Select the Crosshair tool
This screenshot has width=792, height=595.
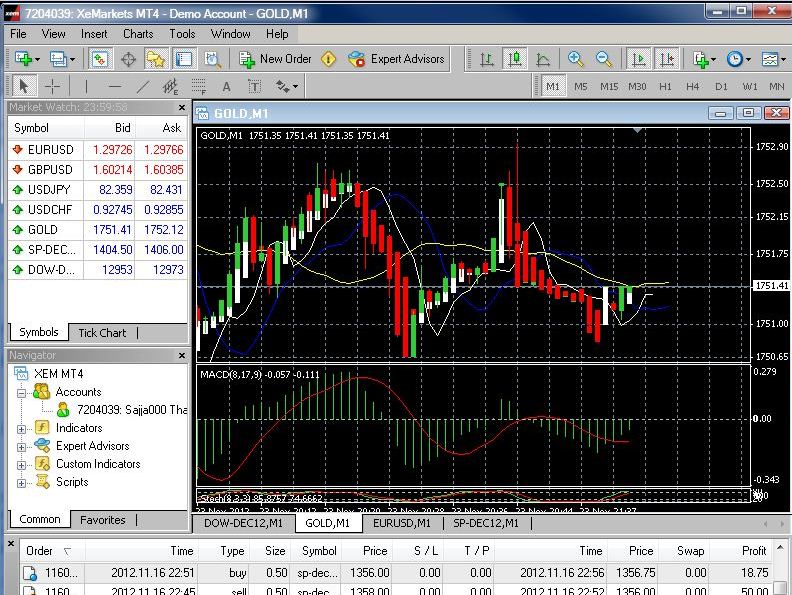pyautogui.click(x=52, y=87)
